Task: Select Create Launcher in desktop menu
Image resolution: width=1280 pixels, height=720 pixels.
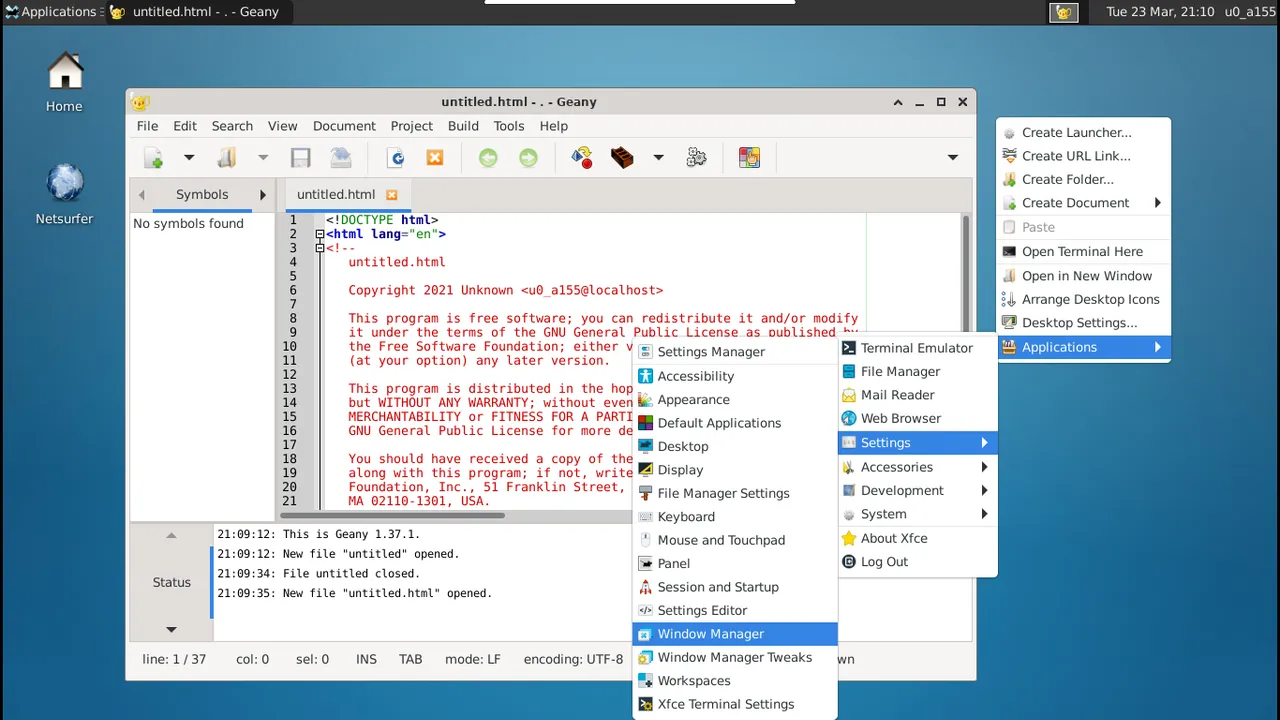Action: tap(1083, 132)
